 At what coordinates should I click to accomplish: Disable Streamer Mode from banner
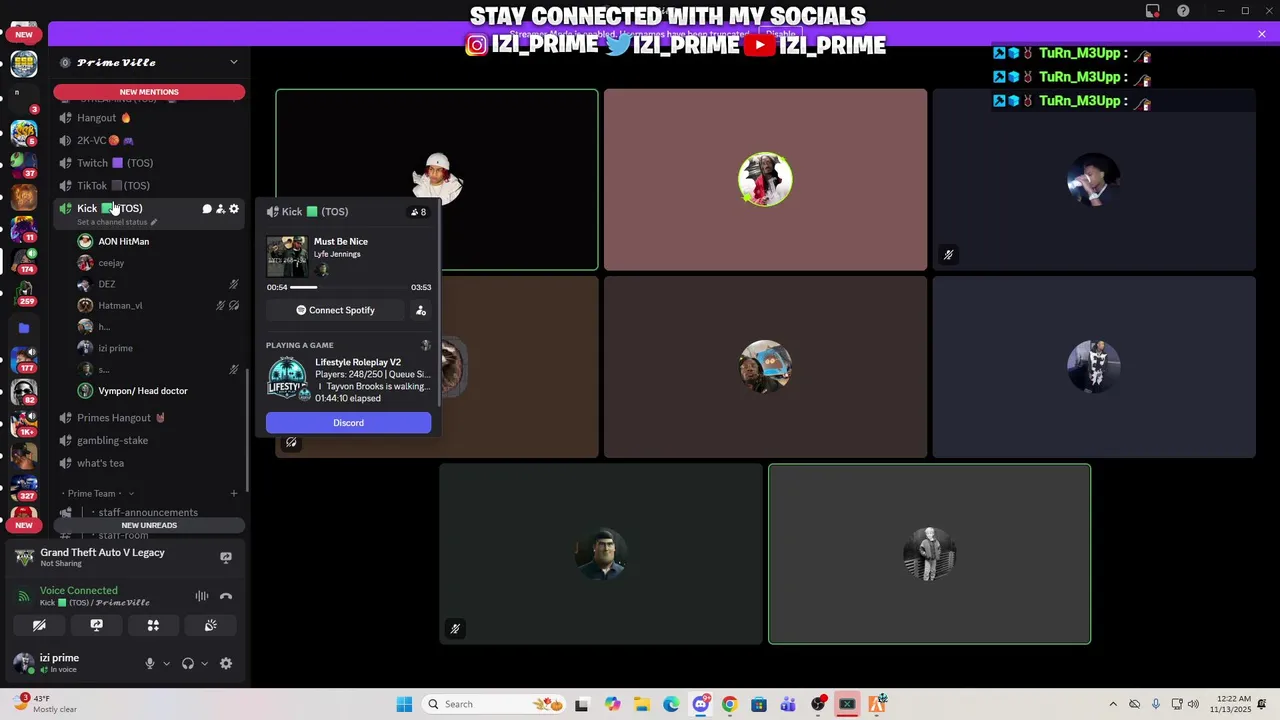click(x=780, y=34)
